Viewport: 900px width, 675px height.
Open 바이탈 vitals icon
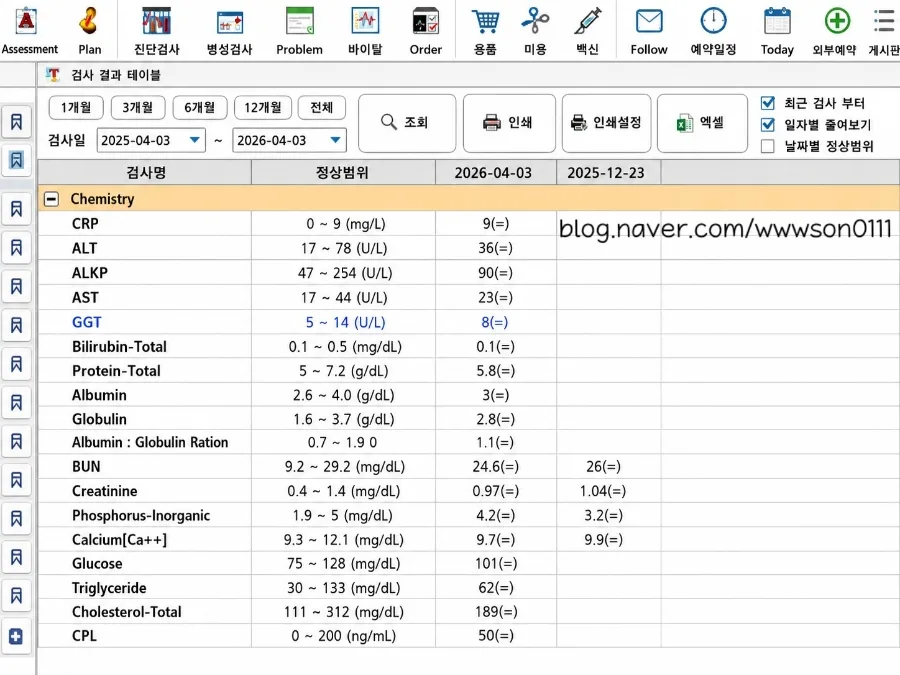point(365,21)
